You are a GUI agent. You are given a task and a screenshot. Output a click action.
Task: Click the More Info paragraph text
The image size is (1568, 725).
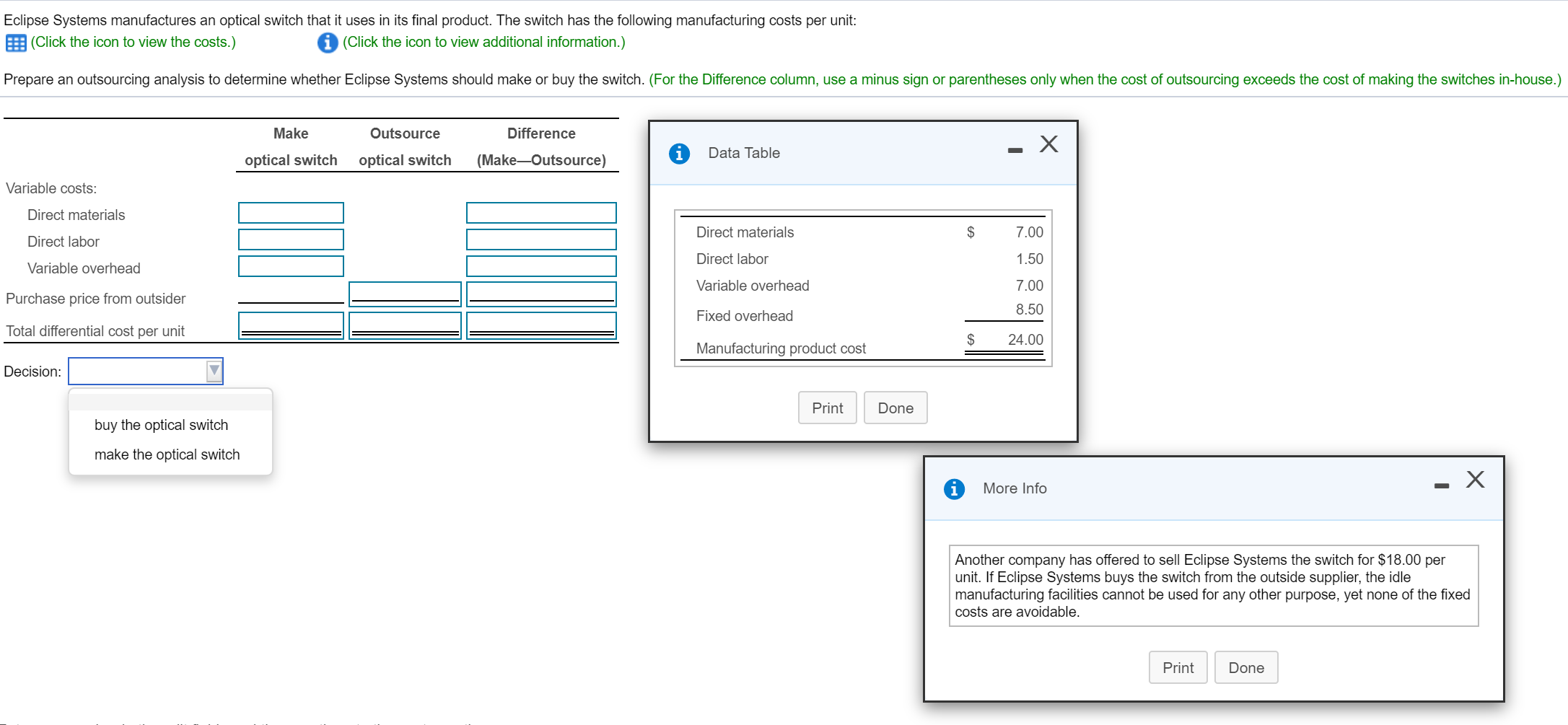pyautogui.click(x=1213, y=586)
